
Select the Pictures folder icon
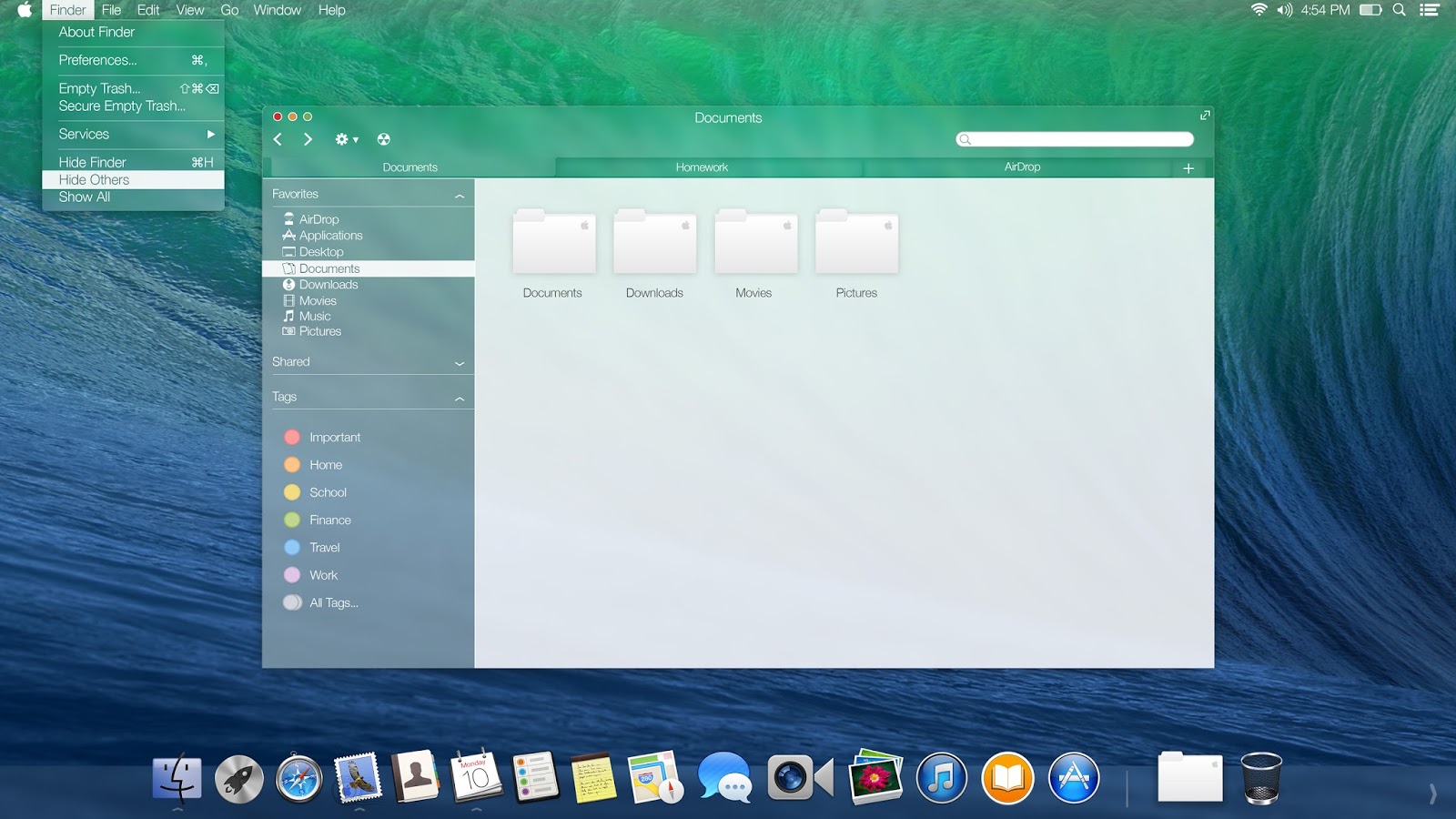pyautogui.click(x=856, y=241)
